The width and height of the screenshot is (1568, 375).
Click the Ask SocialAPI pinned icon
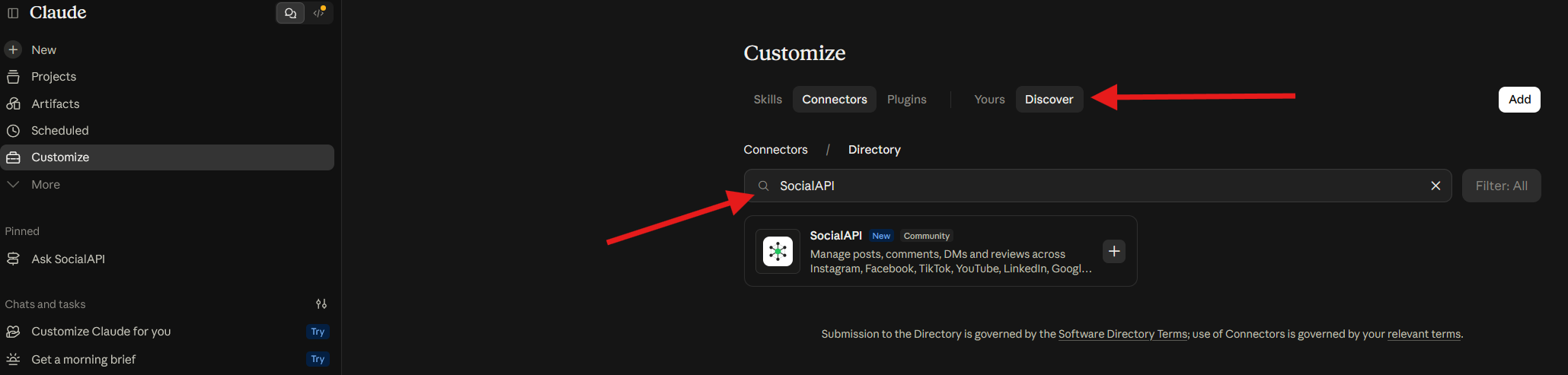pyautogui.click(x=13, y=259)
